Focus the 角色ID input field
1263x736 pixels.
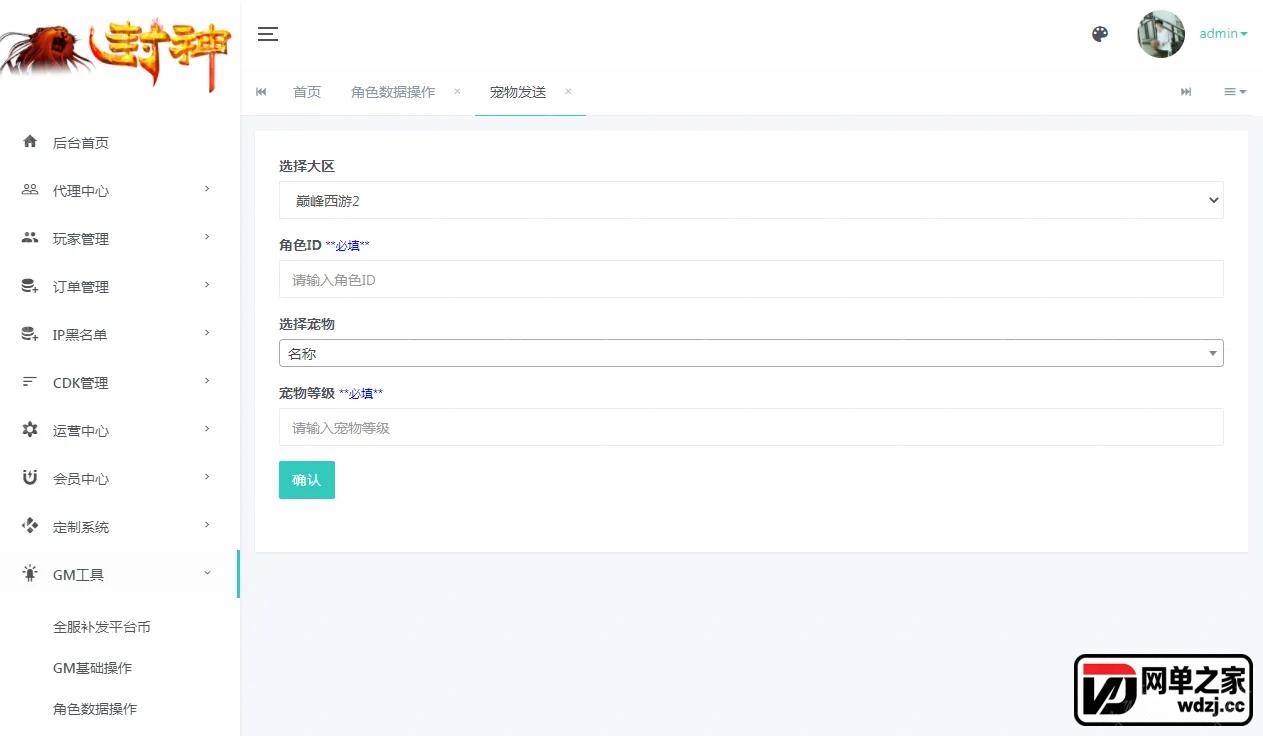(x=751, y=279)
